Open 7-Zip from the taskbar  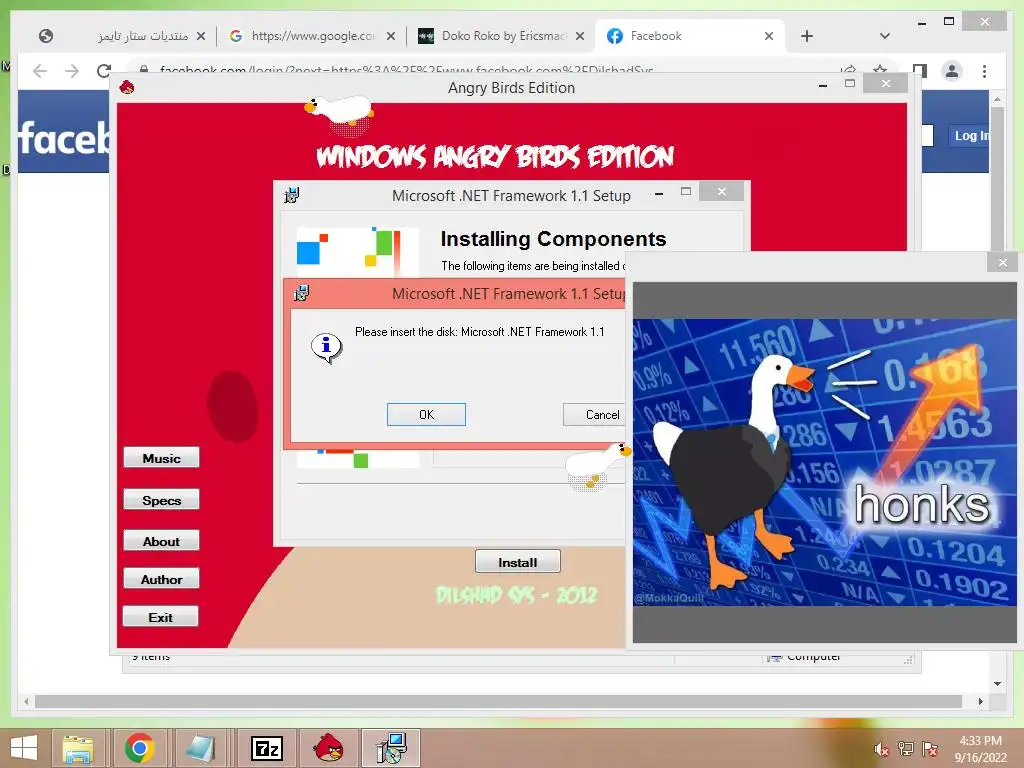click(x=266, y=748)
